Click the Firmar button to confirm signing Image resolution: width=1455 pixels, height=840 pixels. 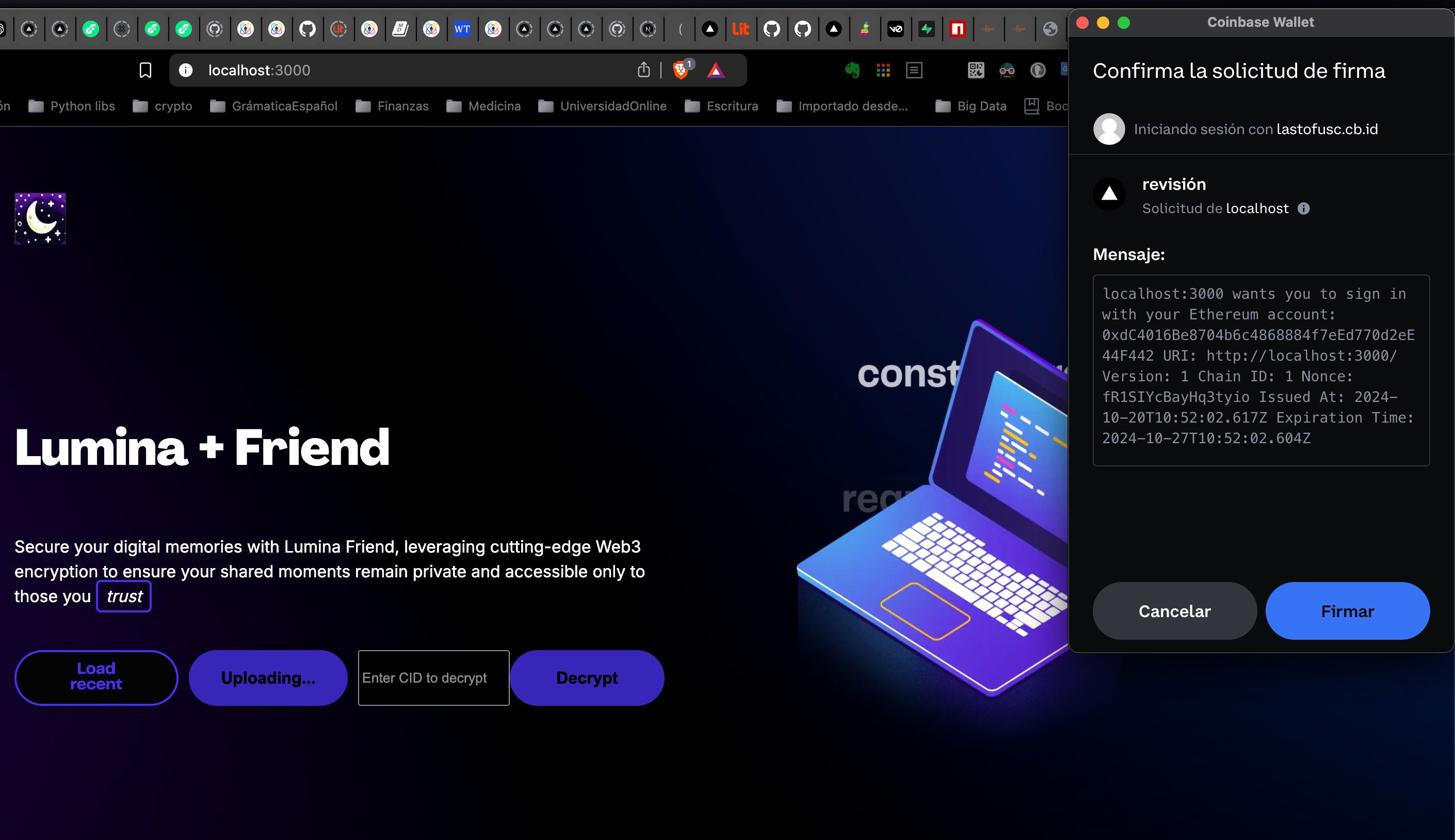[1348, 611]
